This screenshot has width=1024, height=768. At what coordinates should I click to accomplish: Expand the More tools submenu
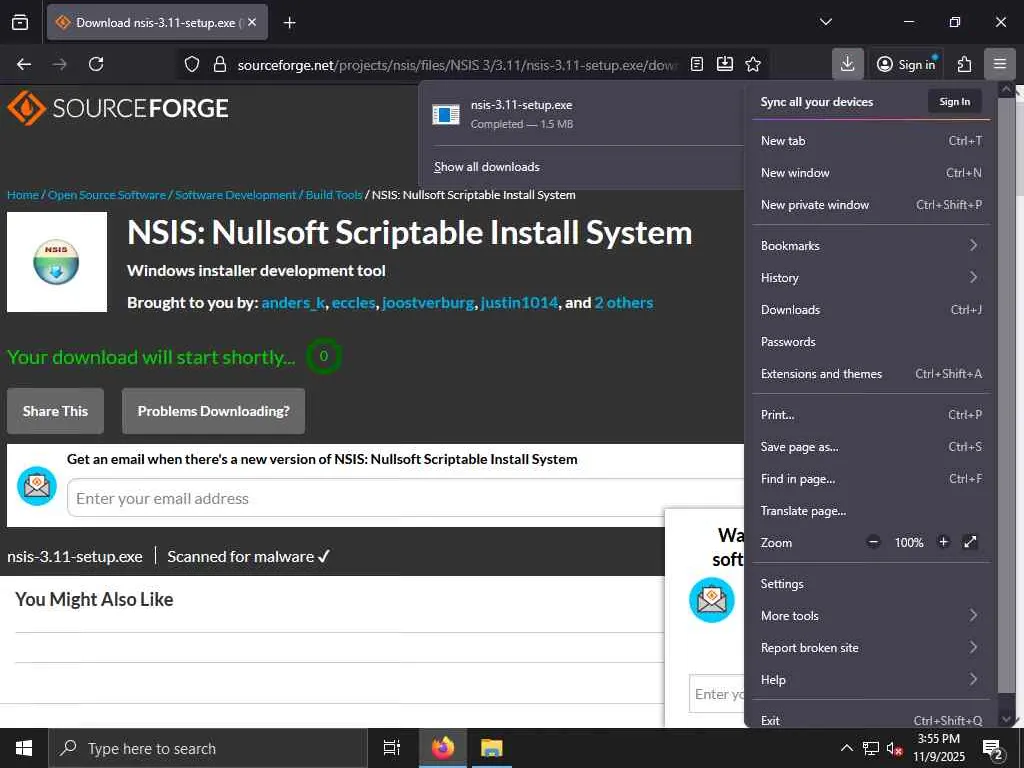coord(871,616)
